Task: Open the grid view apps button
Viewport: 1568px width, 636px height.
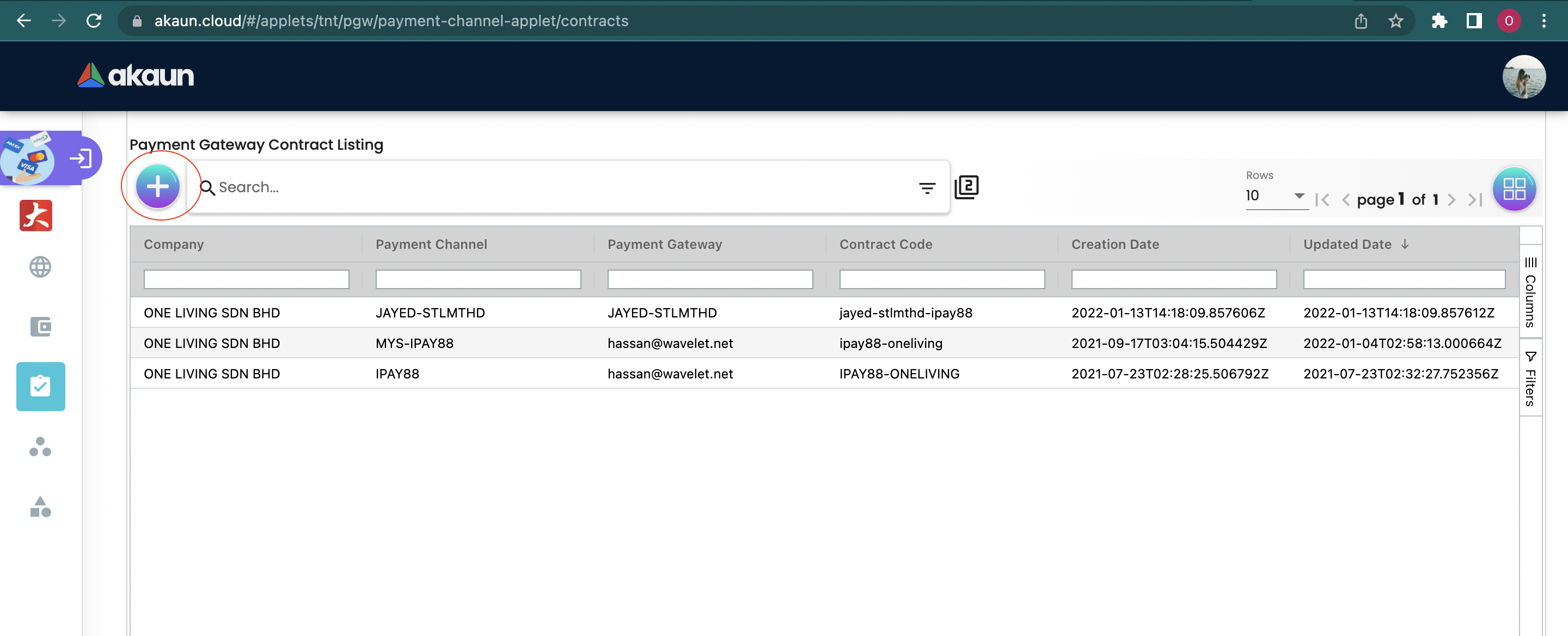Action: [x=1513, y=188]
